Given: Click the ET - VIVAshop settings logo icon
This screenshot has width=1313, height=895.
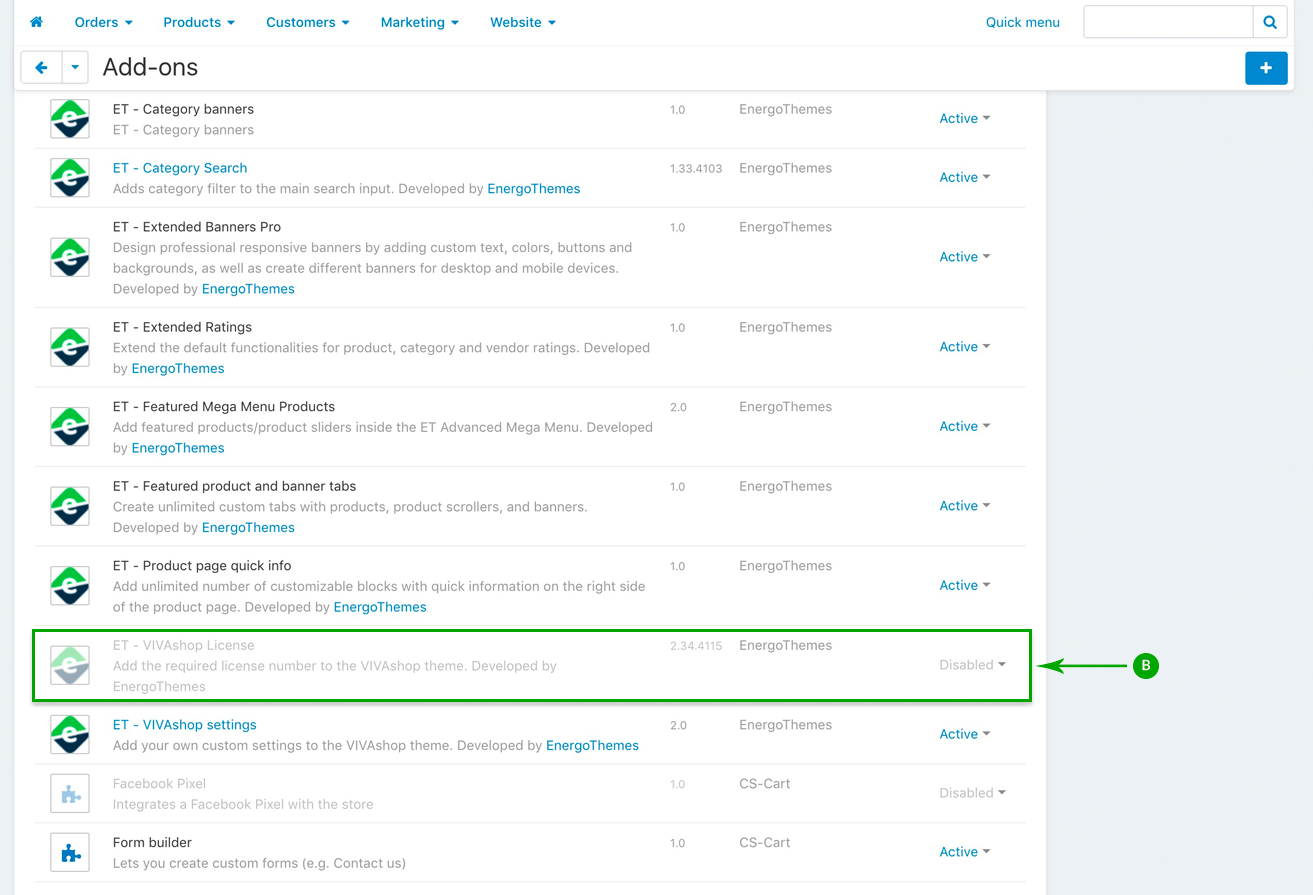Looking at the screenshot, I should click(70, 734).
